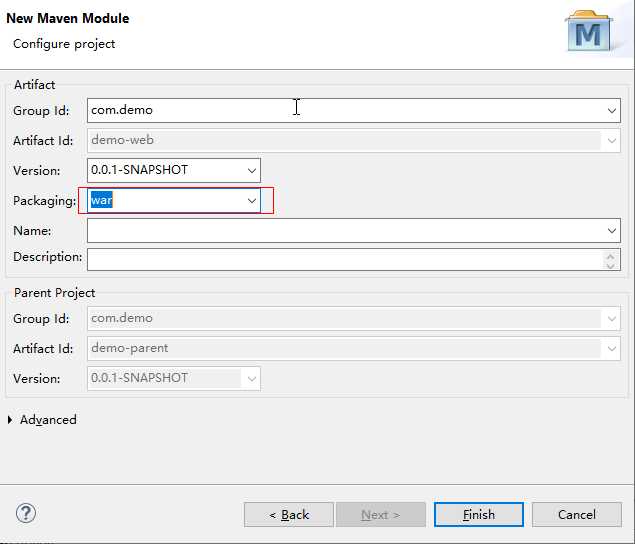Expand the Advanced section
This screenshot has width=635, height=544.
[x=11, y=420]
